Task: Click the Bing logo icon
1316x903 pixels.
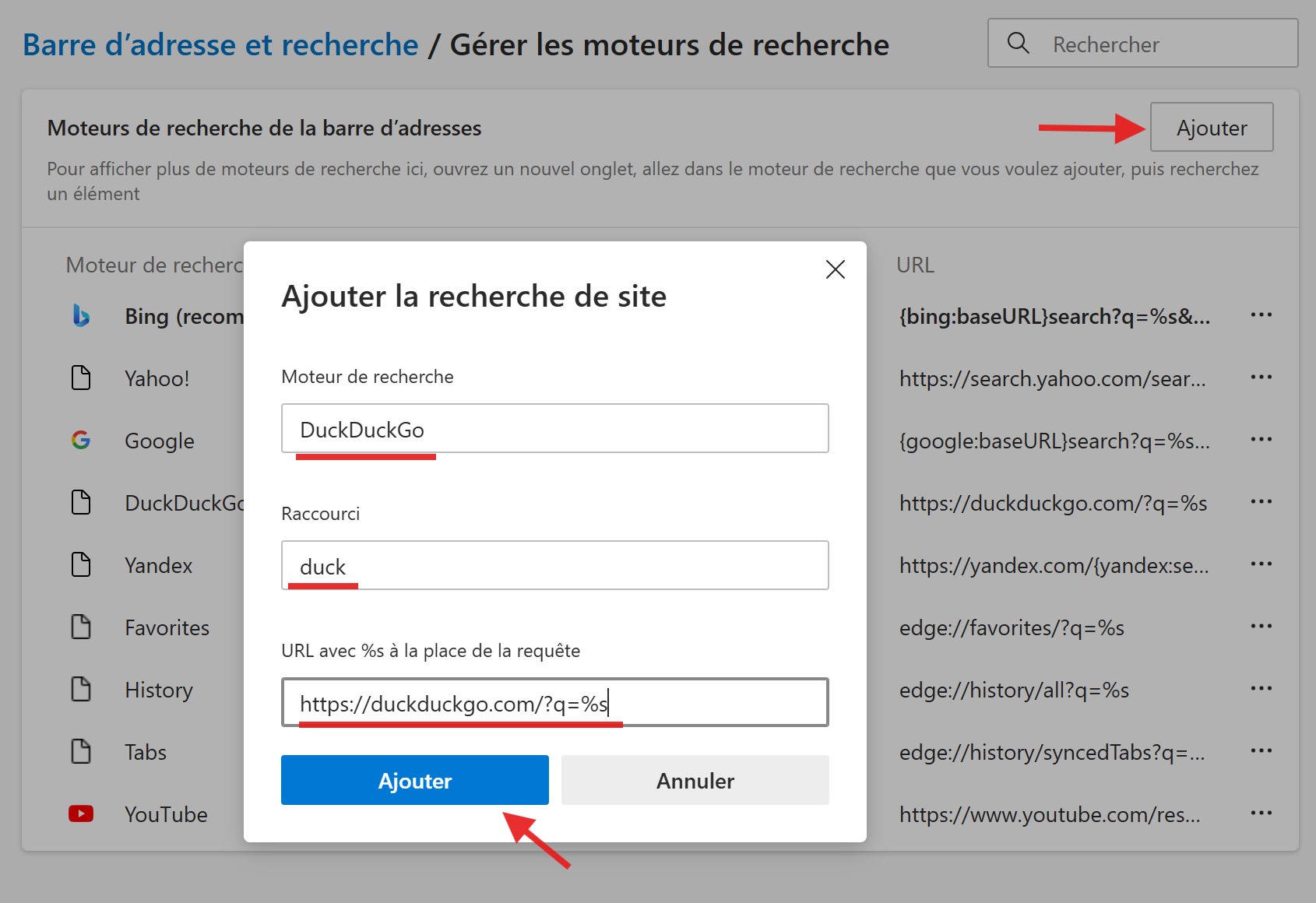Action: (x=81, y=315)
